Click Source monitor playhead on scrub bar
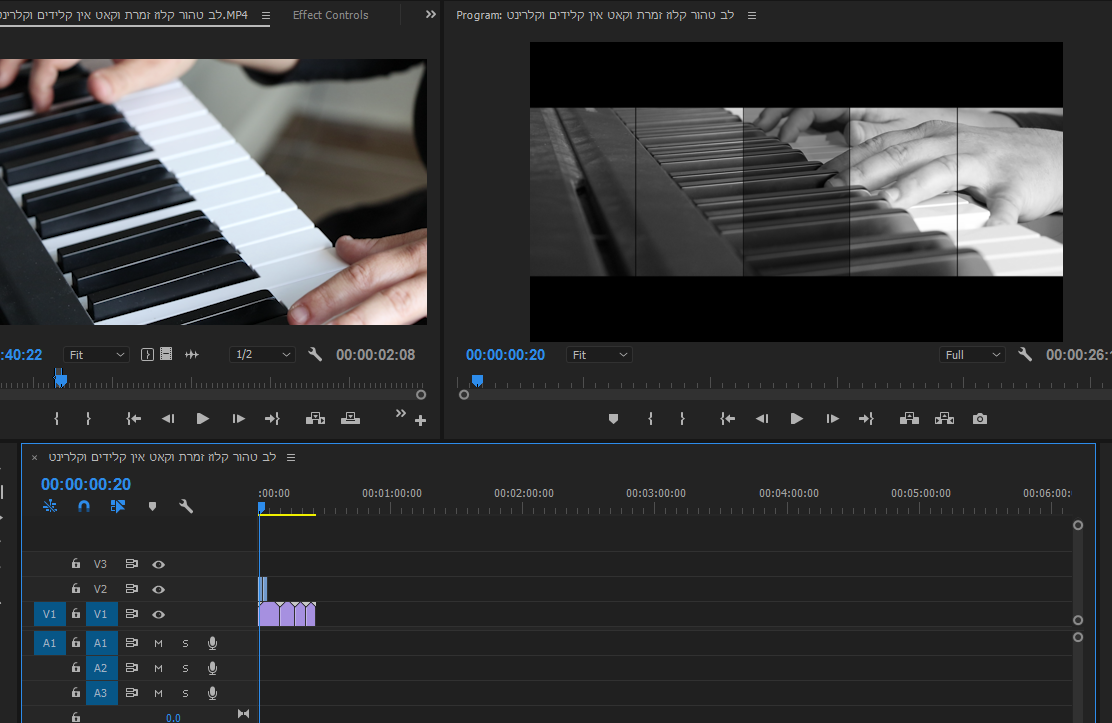This screenshot has height=723, width=1112. point(61,380)
